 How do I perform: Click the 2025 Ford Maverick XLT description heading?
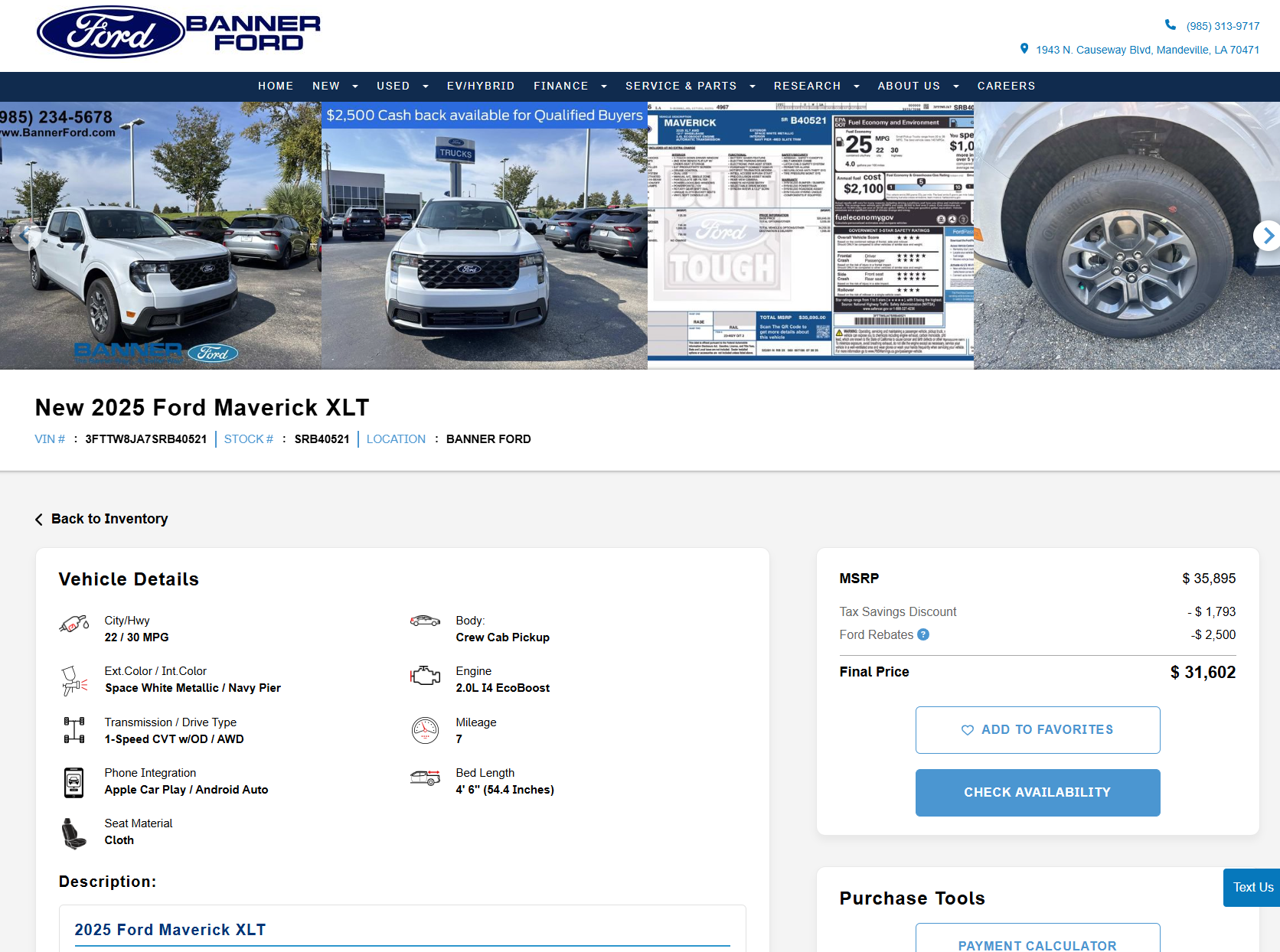tap(170, 930)
